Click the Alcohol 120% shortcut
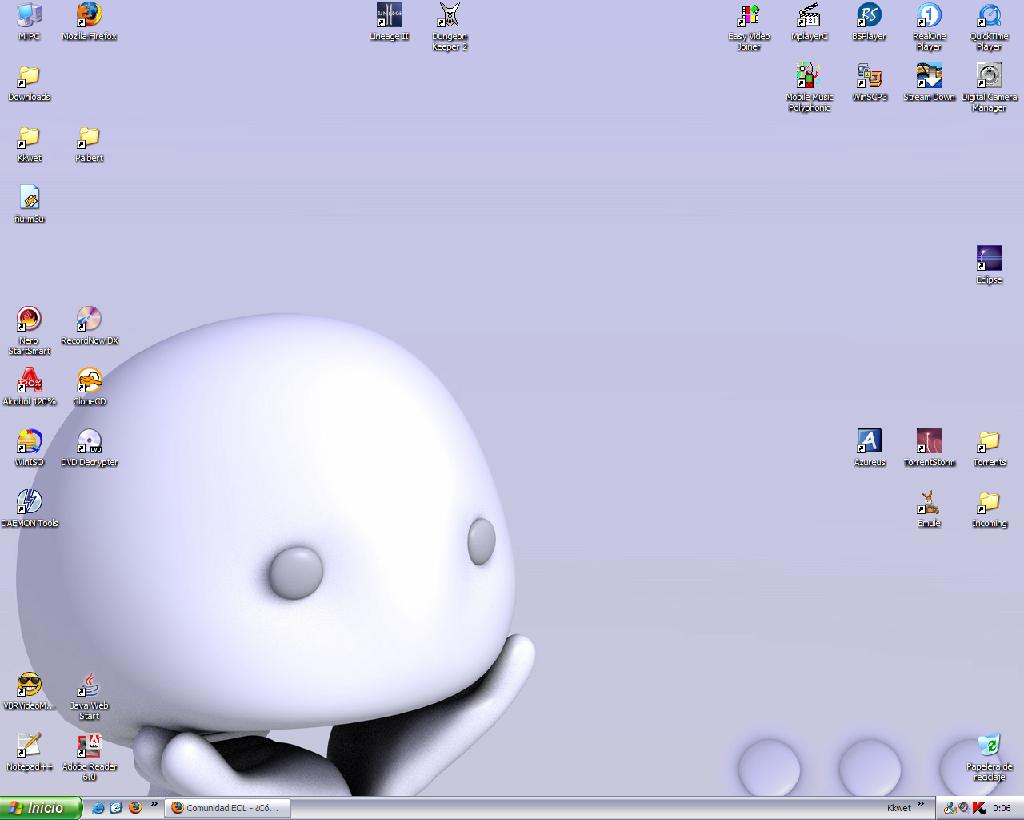 tap(29, 381)
